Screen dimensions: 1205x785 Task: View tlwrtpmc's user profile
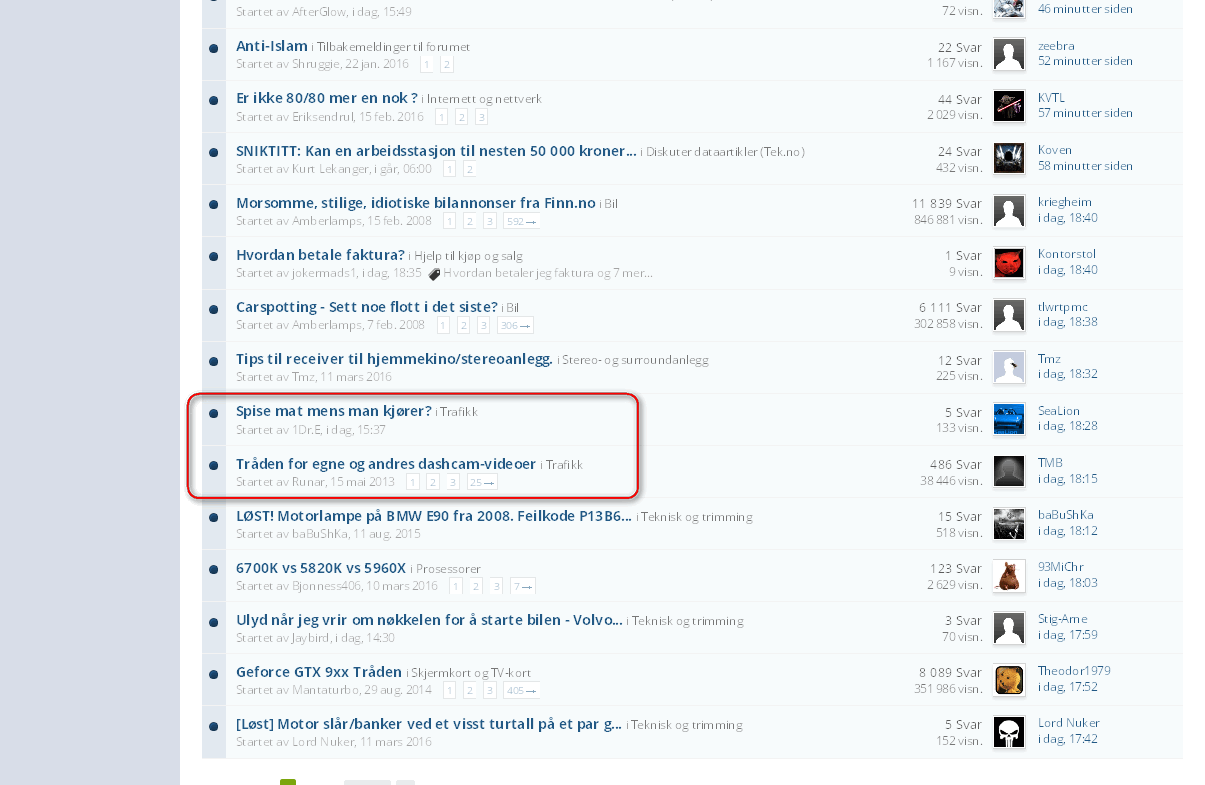[x=1063, y=306]
